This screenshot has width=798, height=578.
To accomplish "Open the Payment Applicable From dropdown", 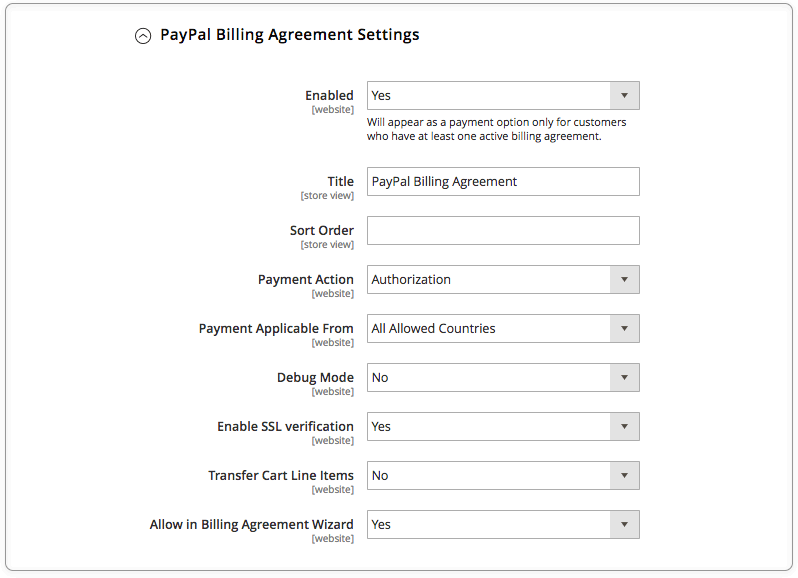I will pyautogui.click(x=489, y=329).
